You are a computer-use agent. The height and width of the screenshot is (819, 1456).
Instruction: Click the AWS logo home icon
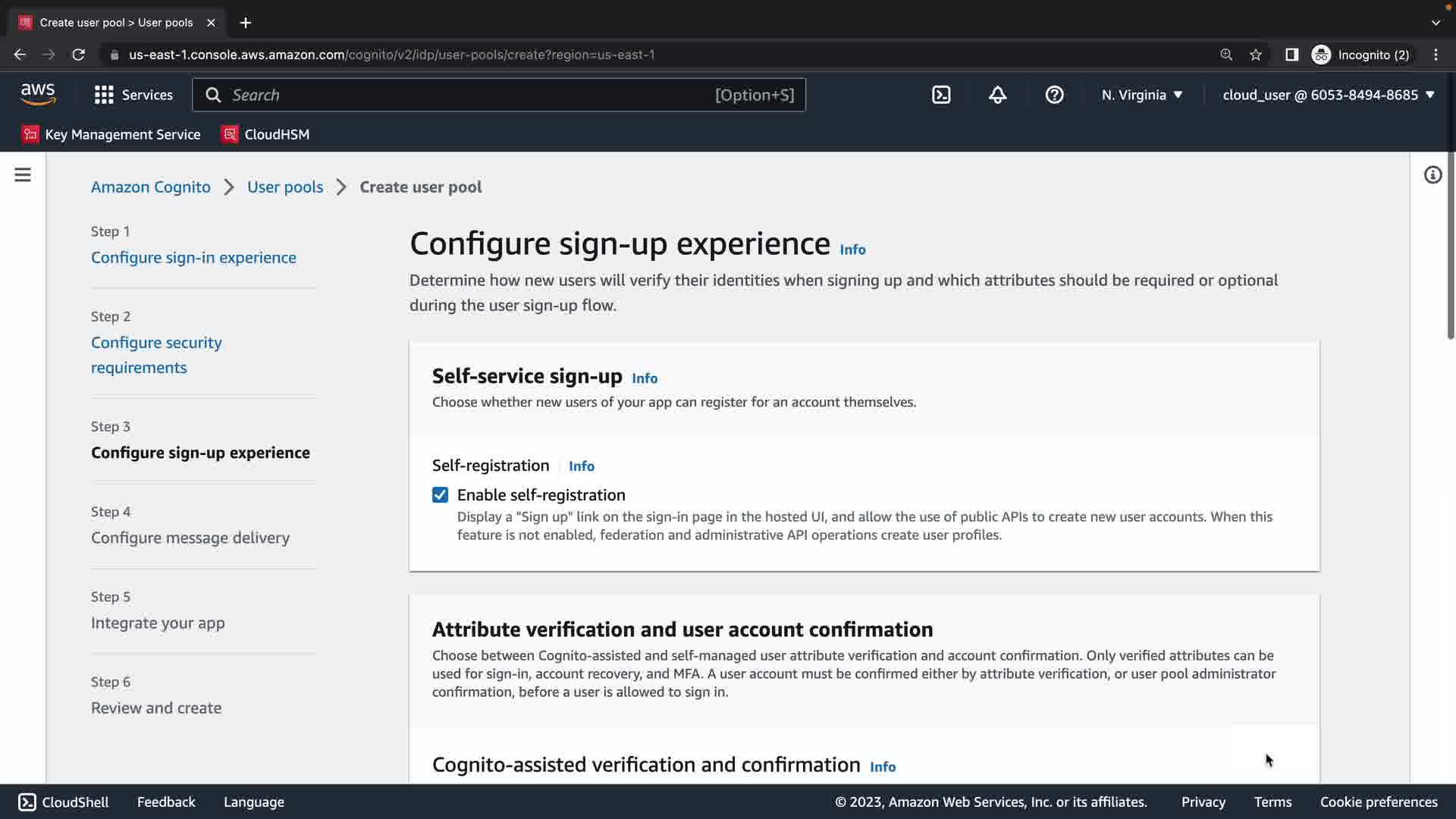(x=38, y=94)
